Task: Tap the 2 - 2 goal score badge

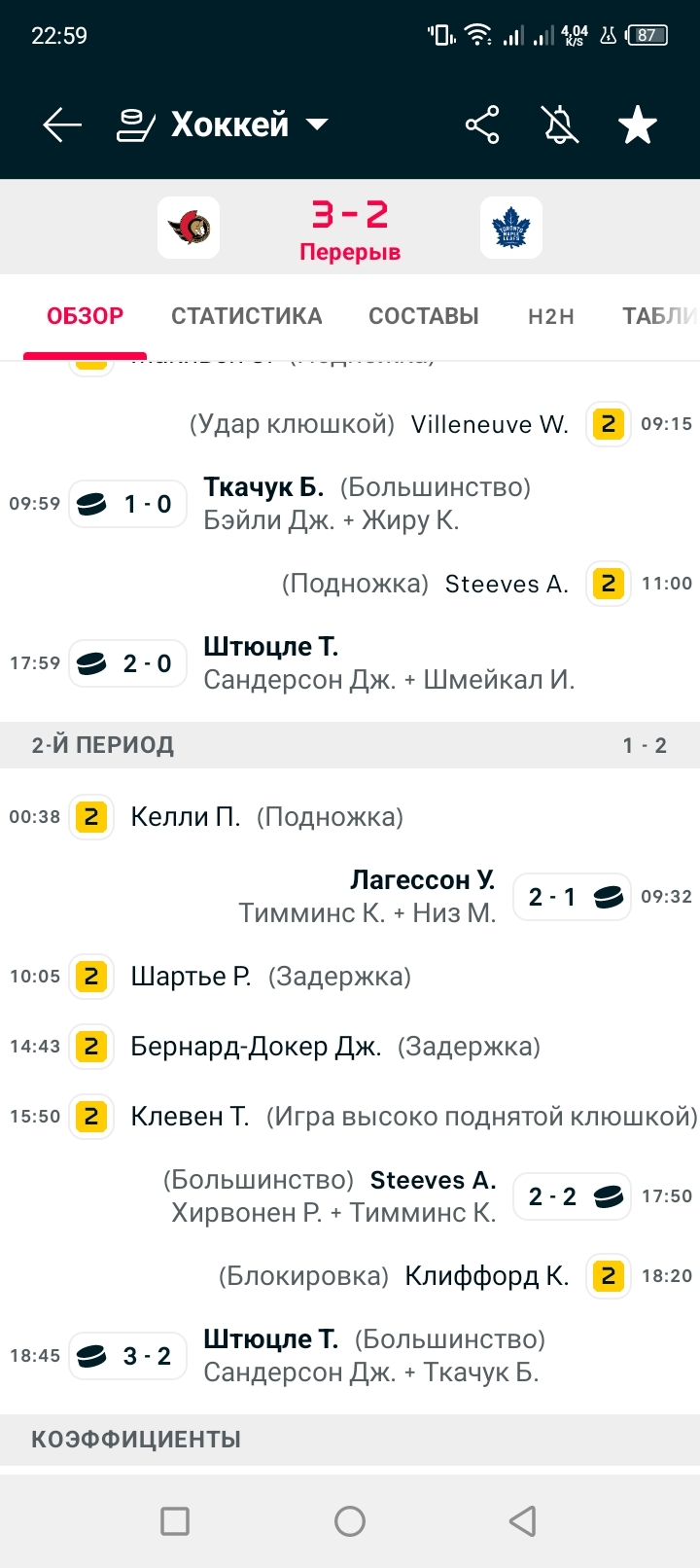Action: coord(572,1196)
